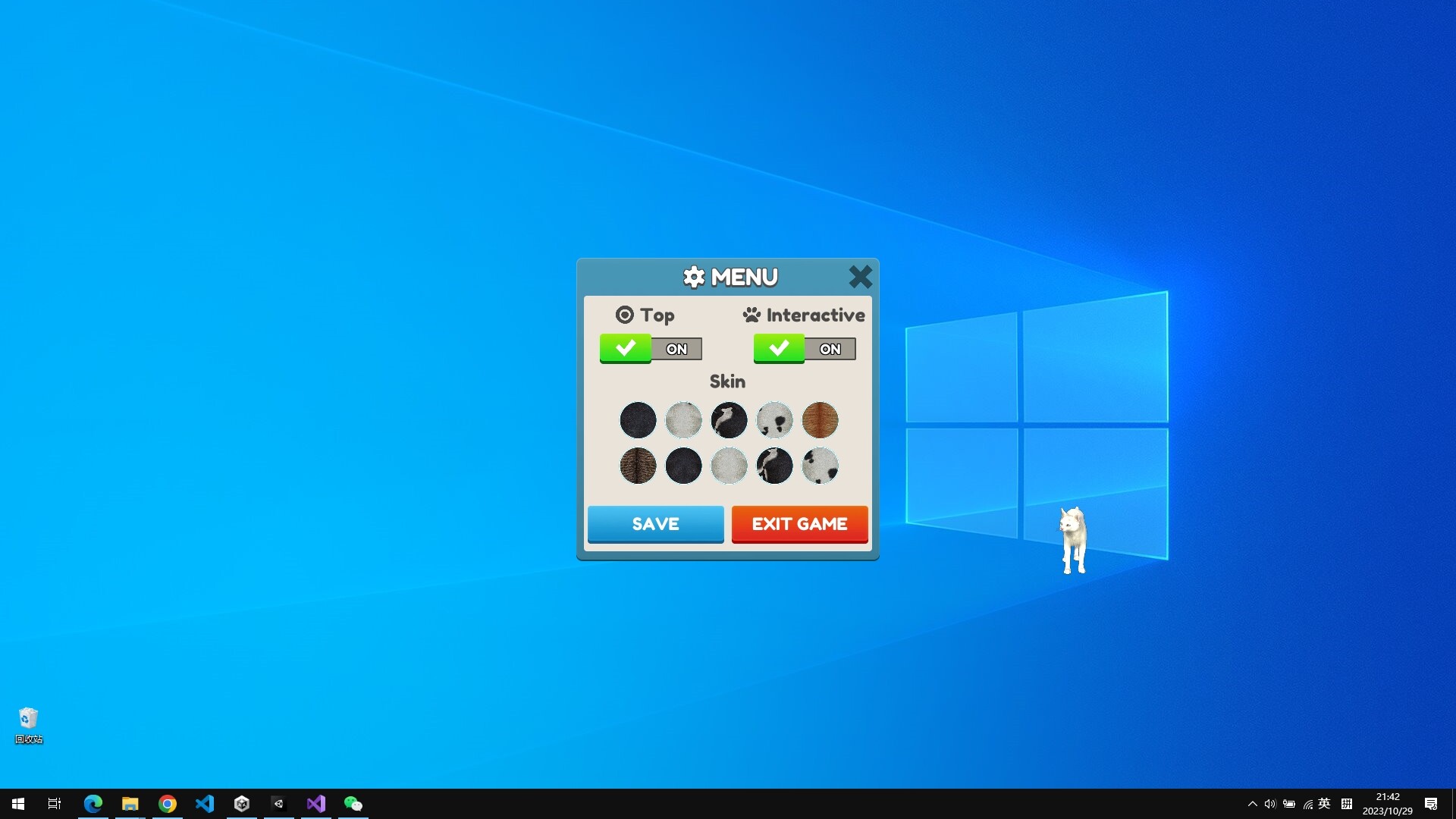Screen dimensions: 1456x819
Task: Click the paw icon beside Interactive
Action: coord(752,315)
